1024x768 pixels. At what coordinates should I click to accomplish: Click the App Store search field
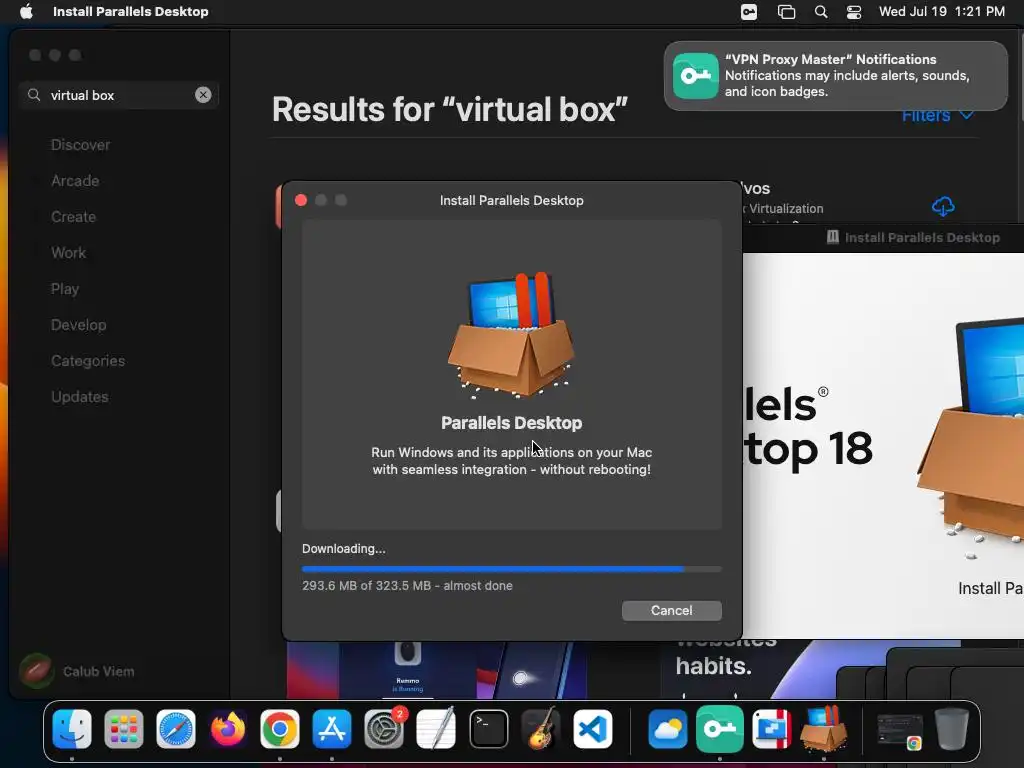(119, 95)
